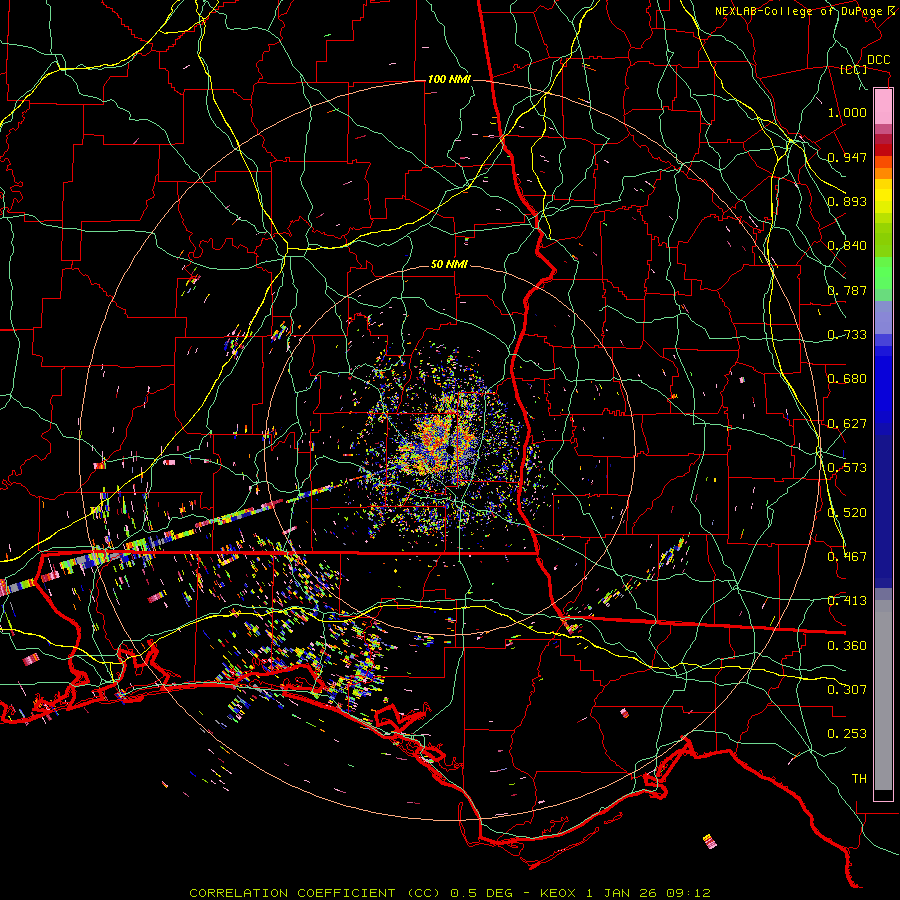Click the Correlation Coefficient caption at bottom
The width and height of the screenshot is (900, 900).
(450, 893)
